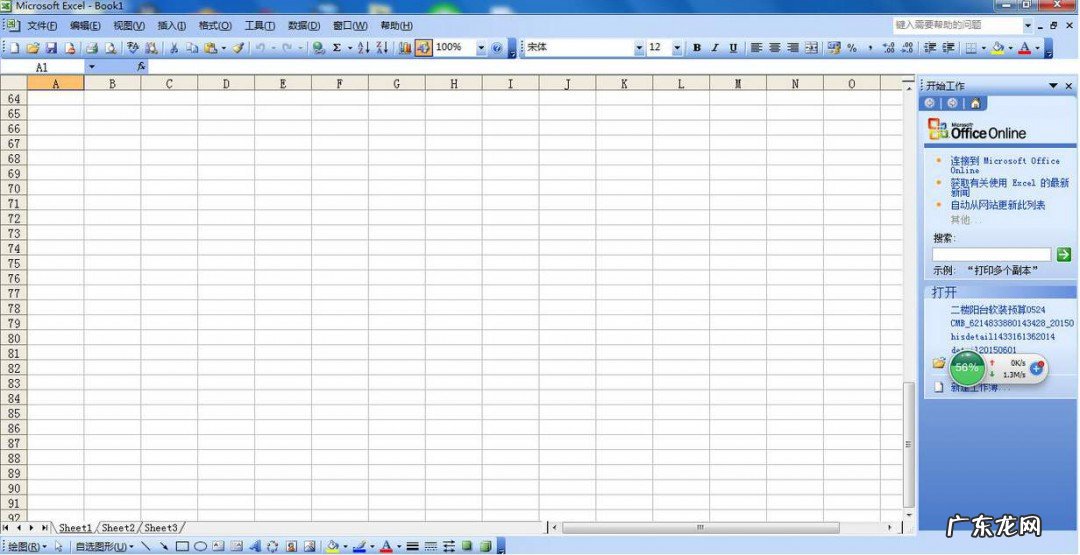Screen dimensions: 1080x555
Task: Open recent file 二栖阳台软装预算0524
Action: coord(997,310)
